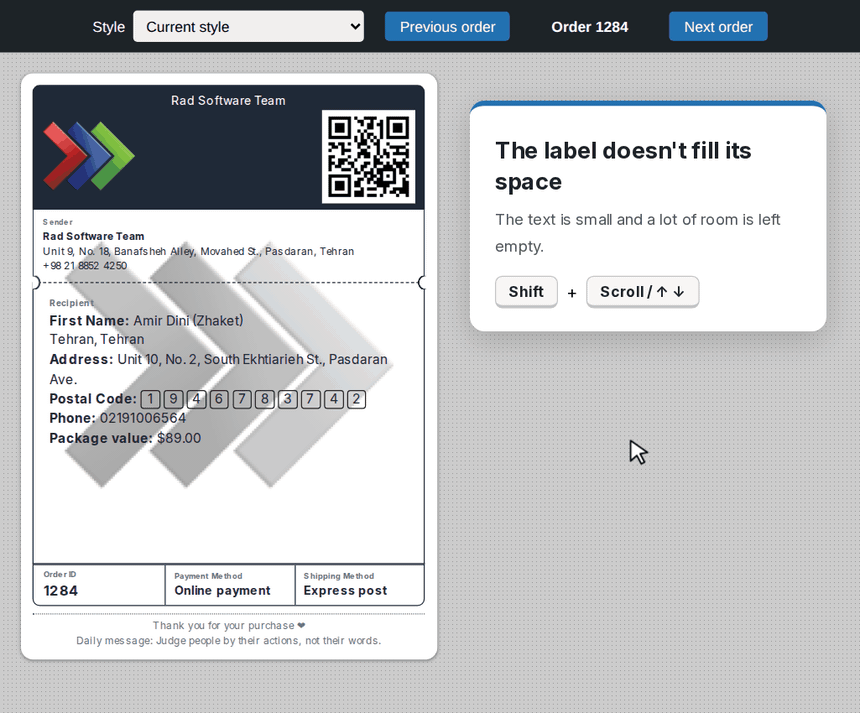Image resolution: width=860 pixels, height=713 pixels.
Task: Click the Order 1284 heading
Action: [590, 27]
